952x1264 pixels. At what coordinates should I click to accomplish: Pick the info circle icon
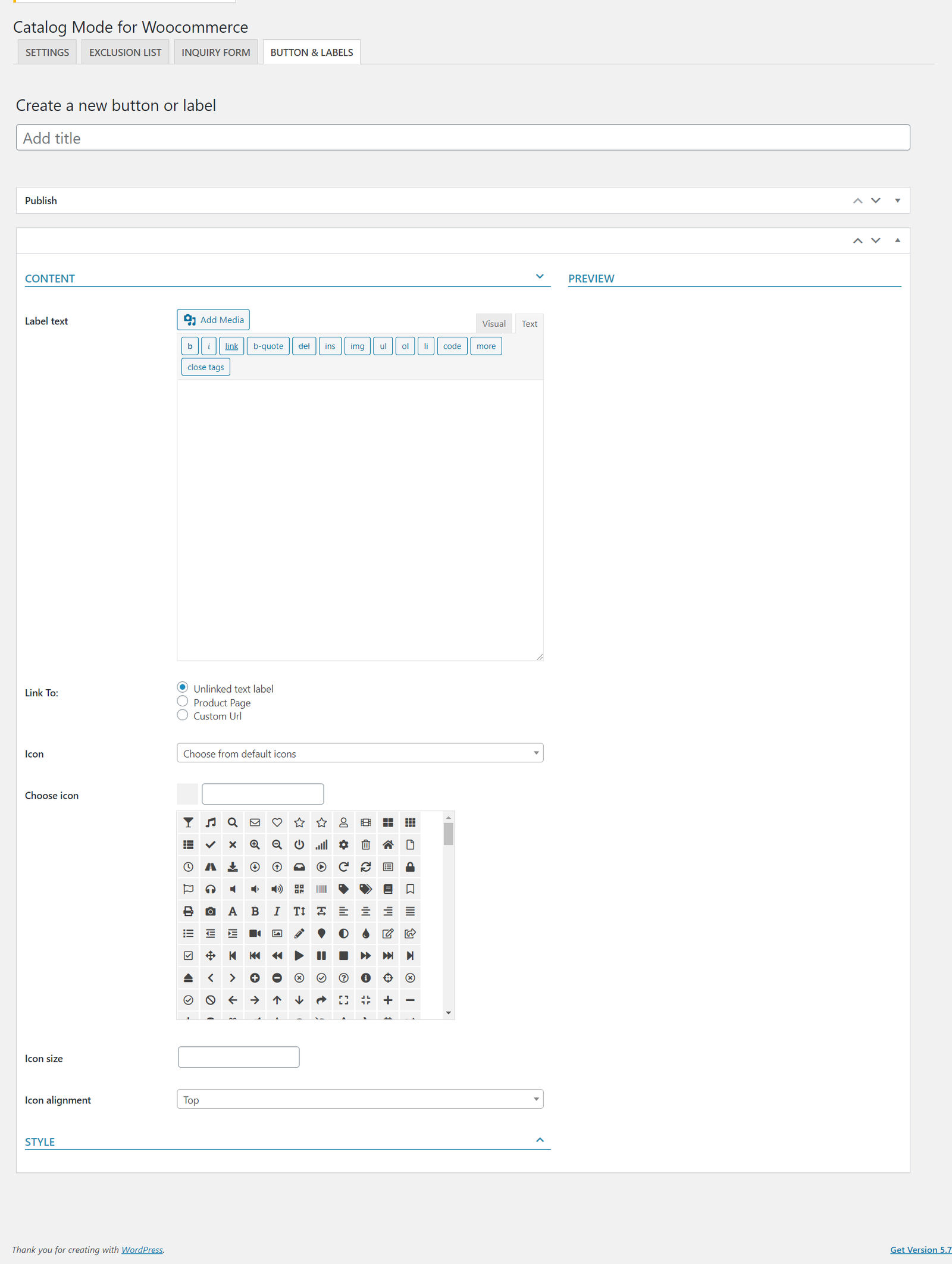point(366,978)
